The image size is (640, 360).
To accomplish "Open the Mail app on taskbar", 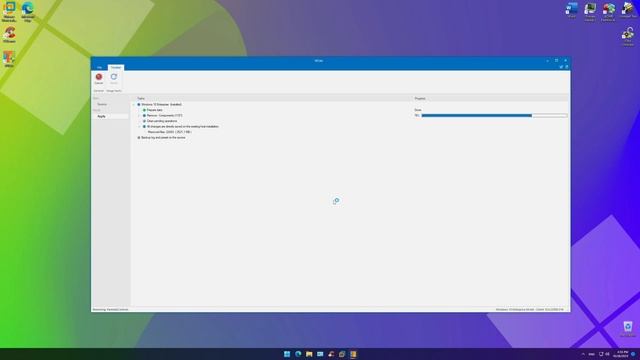I will point(320,354).
